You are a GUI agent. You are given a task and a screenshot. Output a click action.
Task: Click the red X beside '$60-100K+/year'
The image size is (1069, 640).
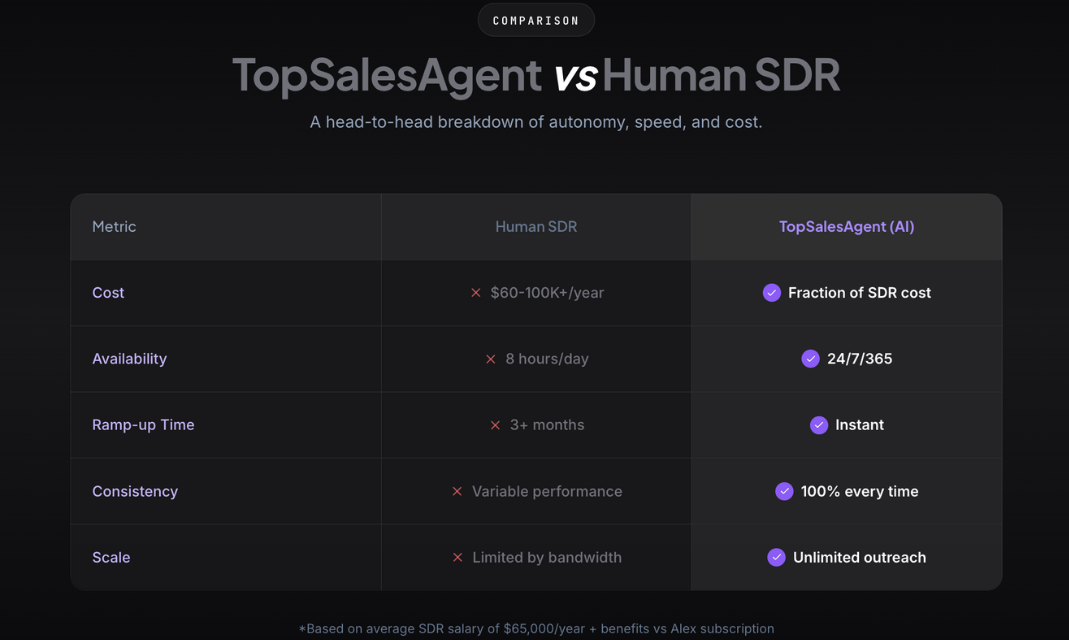(475, 292)
